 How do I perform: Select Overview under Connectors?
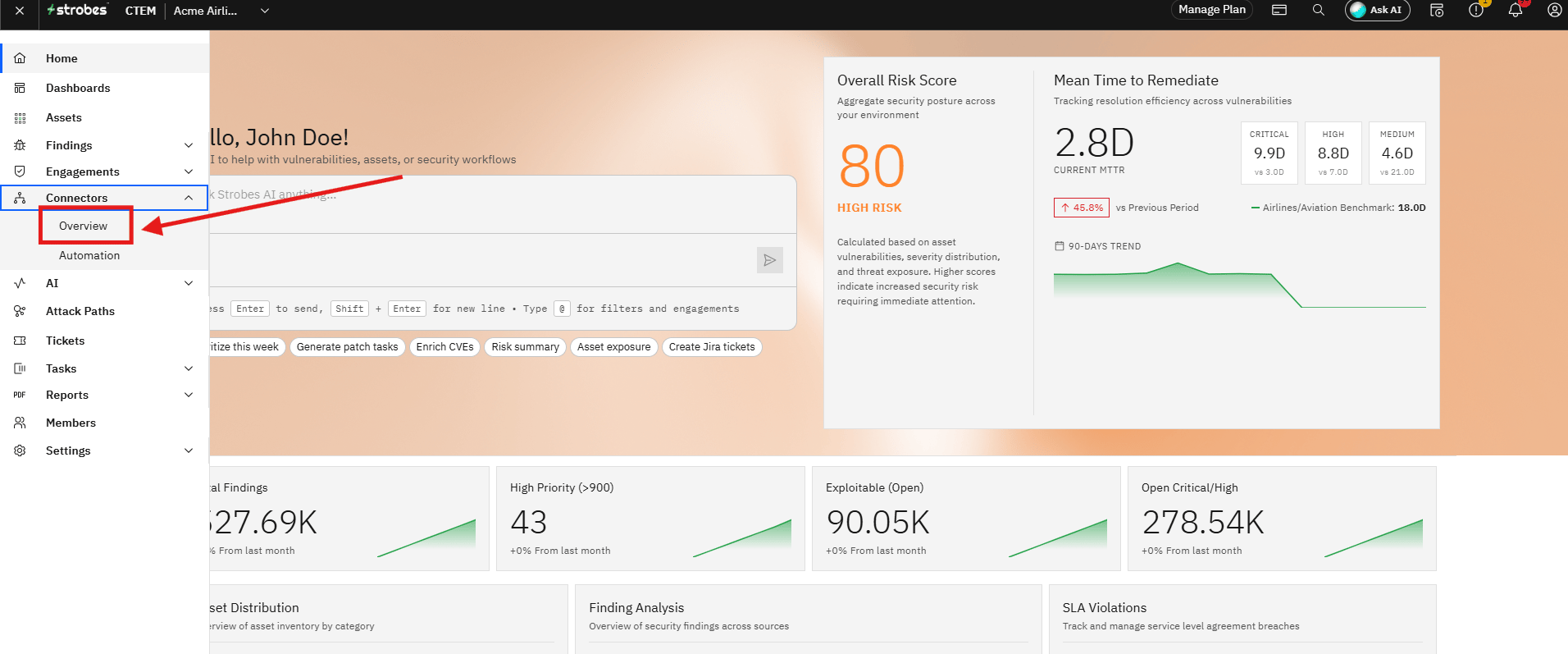pos(83,226)
